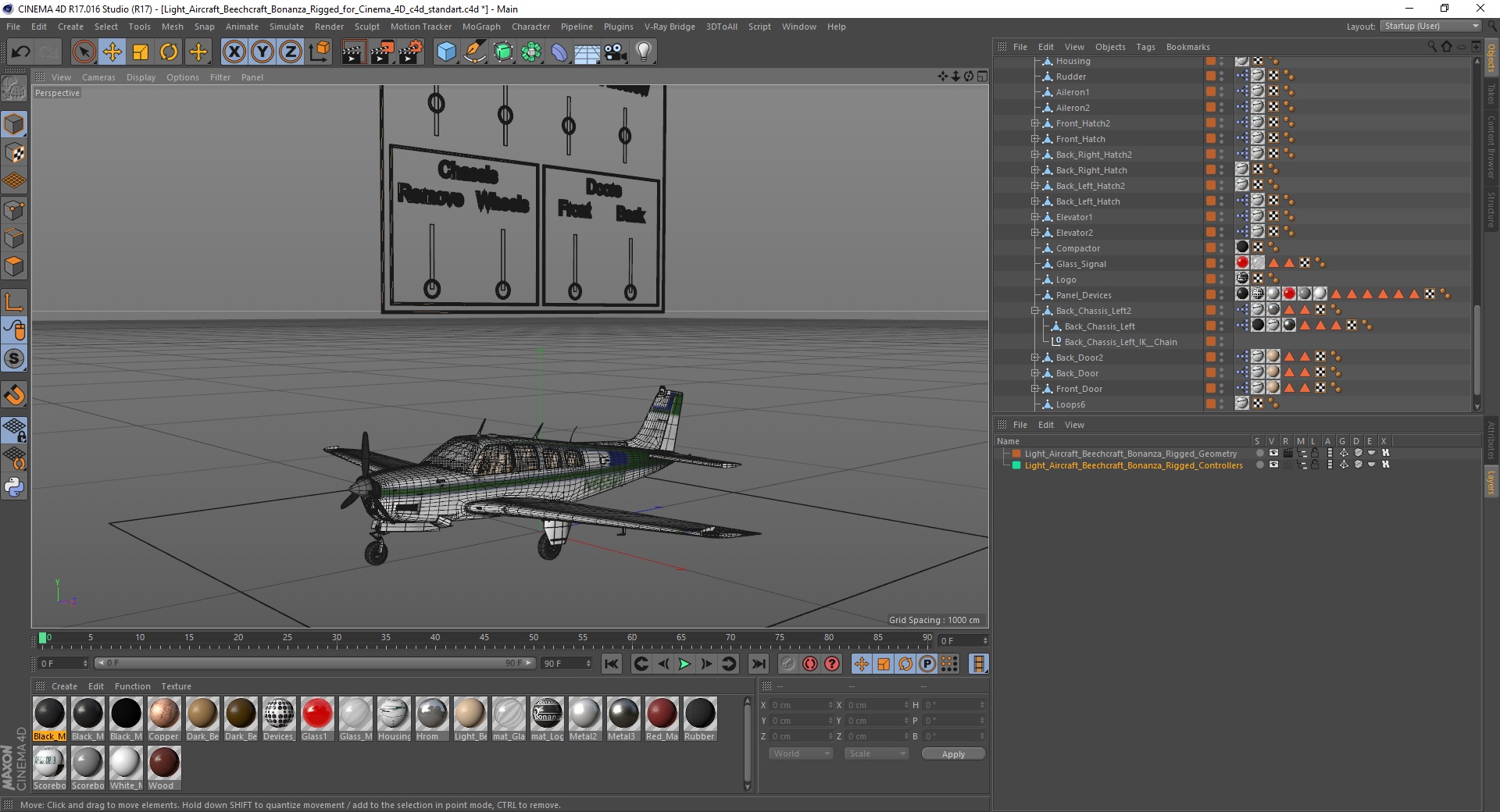
Task: Add a Light object
Action: tap(644, 52)
